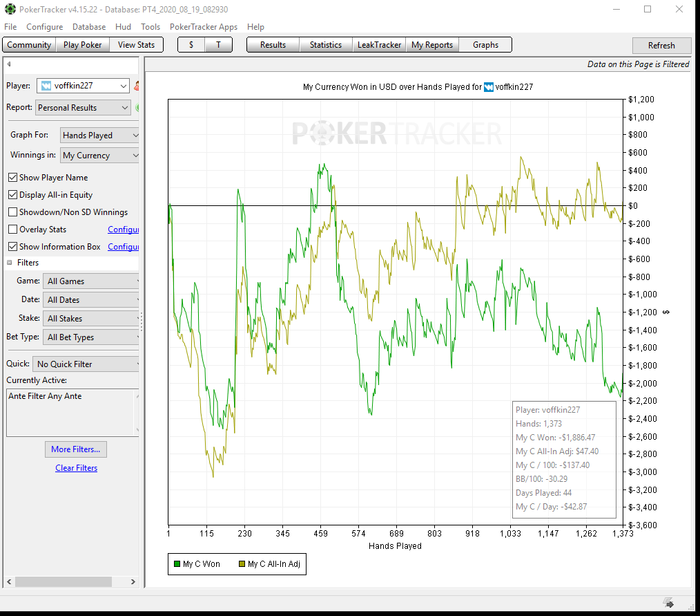
Task: Click the graph information box
Action: pyautogui.click(x=564, y=459)
